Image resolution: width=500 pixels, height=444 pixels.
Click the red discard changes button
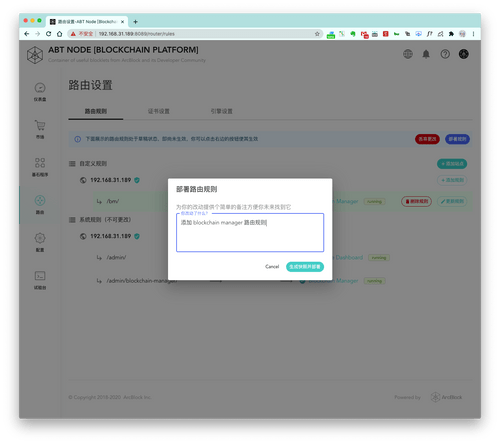pyautogui.click(x=427, y=139)
